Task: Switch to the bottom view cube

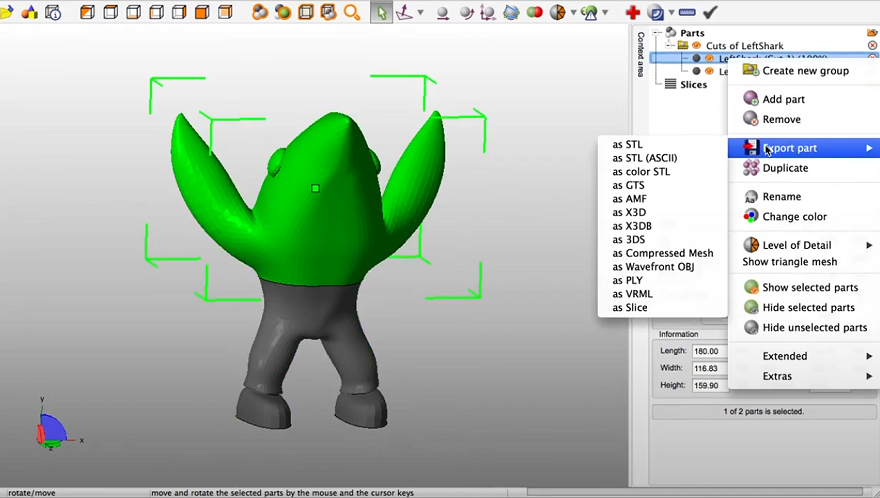Action: pyautogui.click(x=134, y=12)
